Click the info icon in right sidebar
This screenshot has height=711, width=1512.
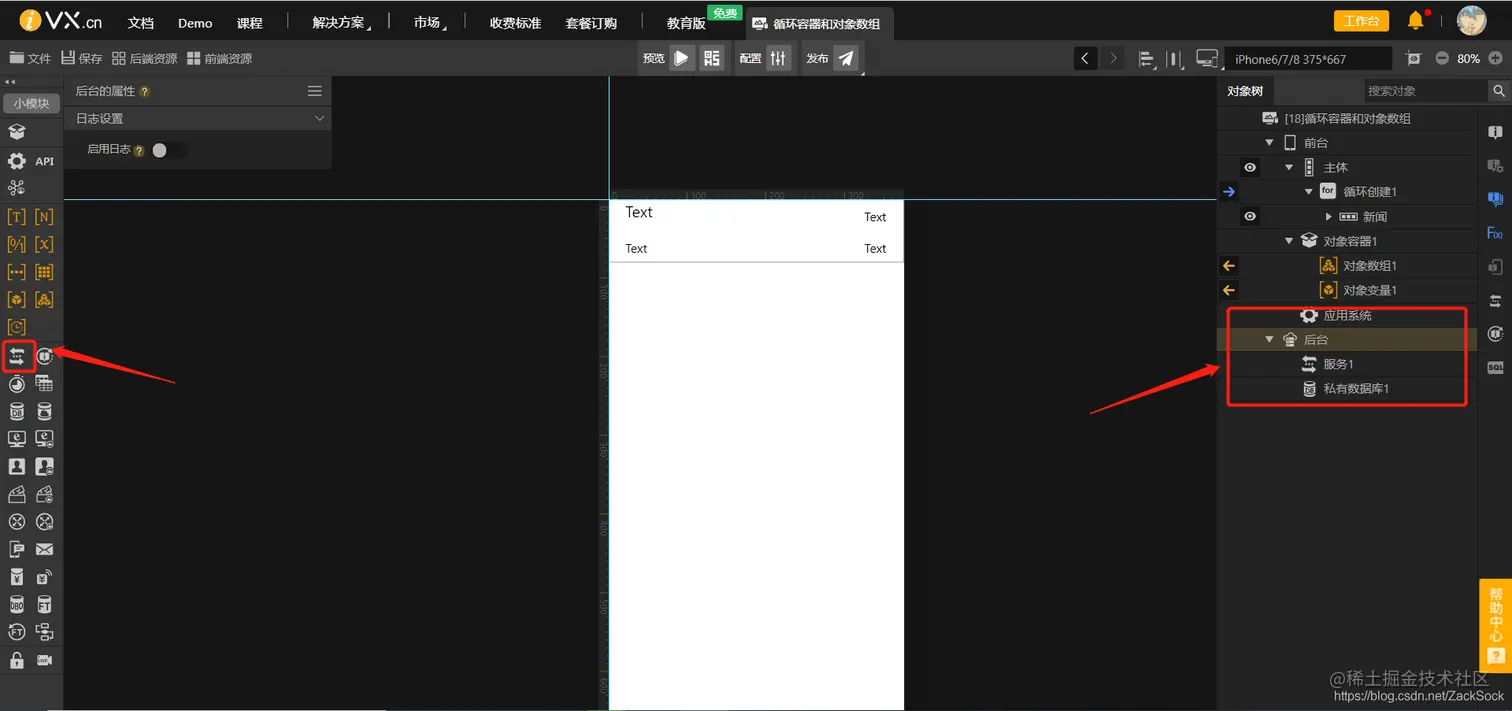(1495, 132)
